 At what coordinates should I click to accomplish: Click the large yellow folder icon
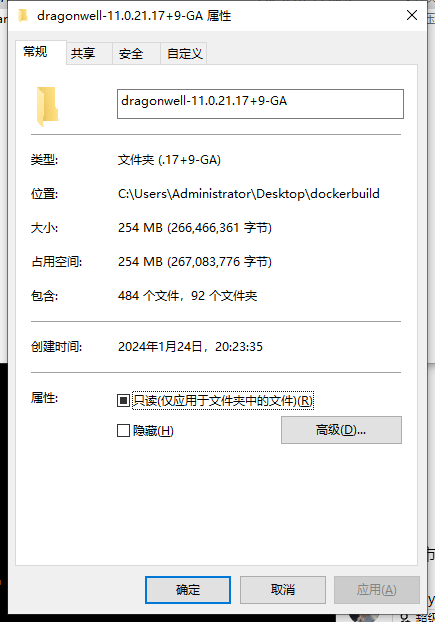[48, 106]
